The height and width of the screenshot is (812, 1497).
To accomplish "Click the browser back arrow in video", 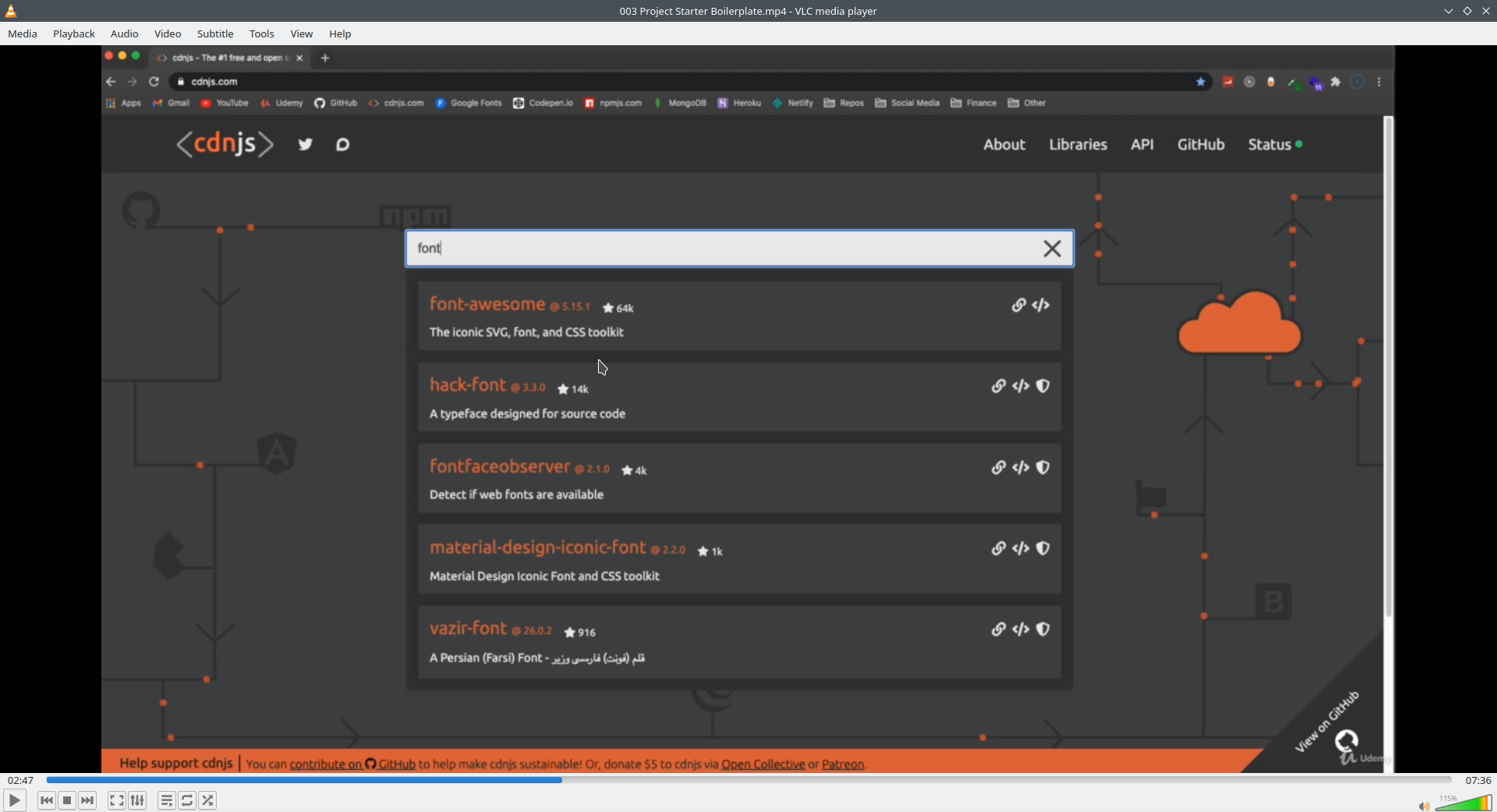I will click(111, 82).
